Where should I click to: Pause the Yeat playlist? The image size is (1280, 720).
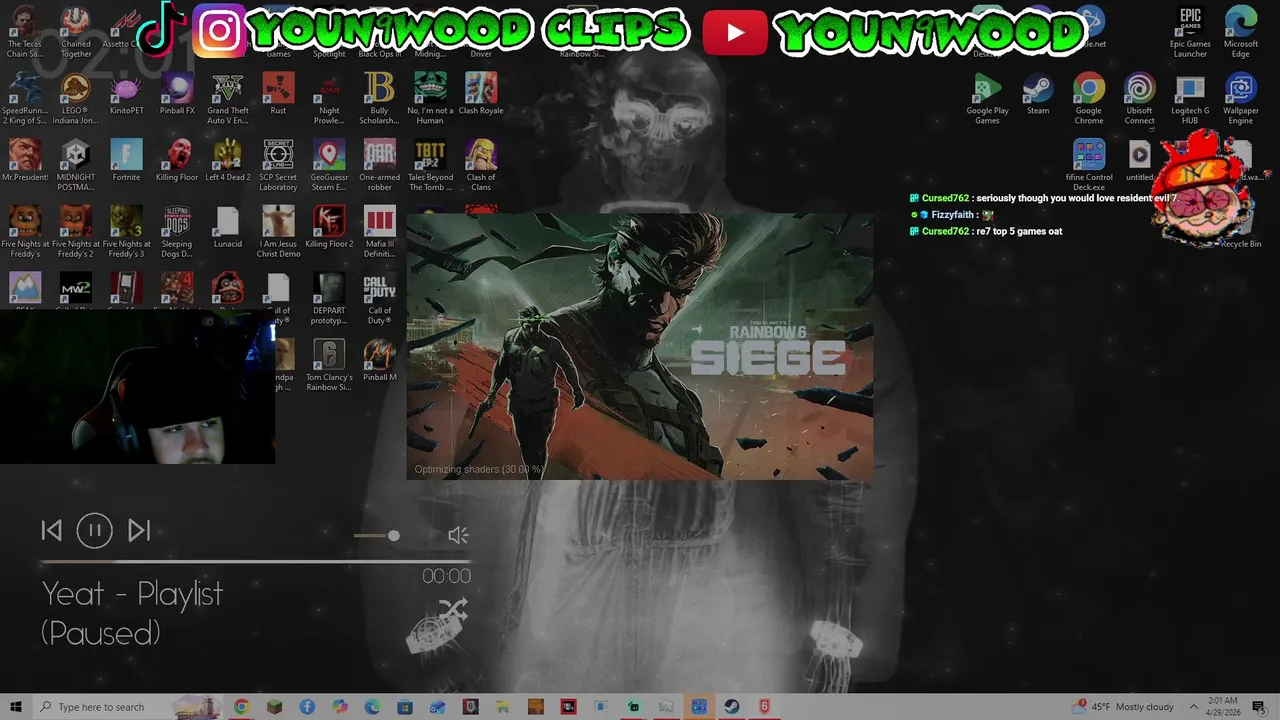(95, 531)
